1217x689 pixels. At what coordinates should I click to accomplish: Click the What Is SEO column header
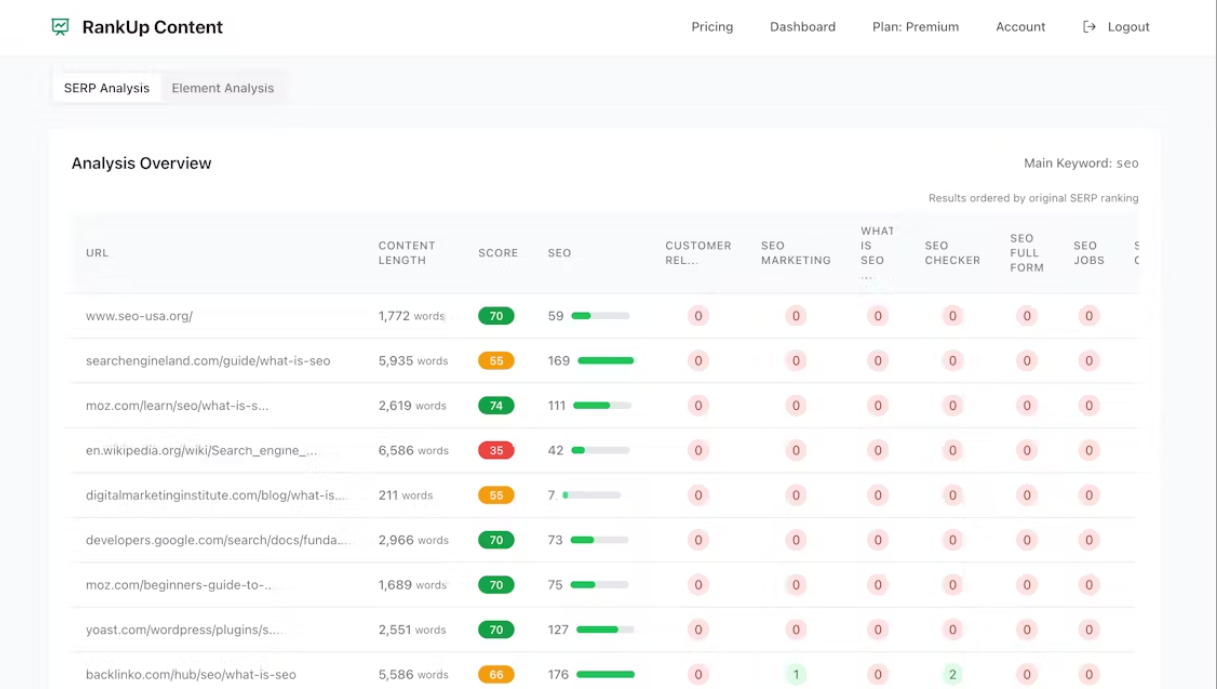point(878,253)
